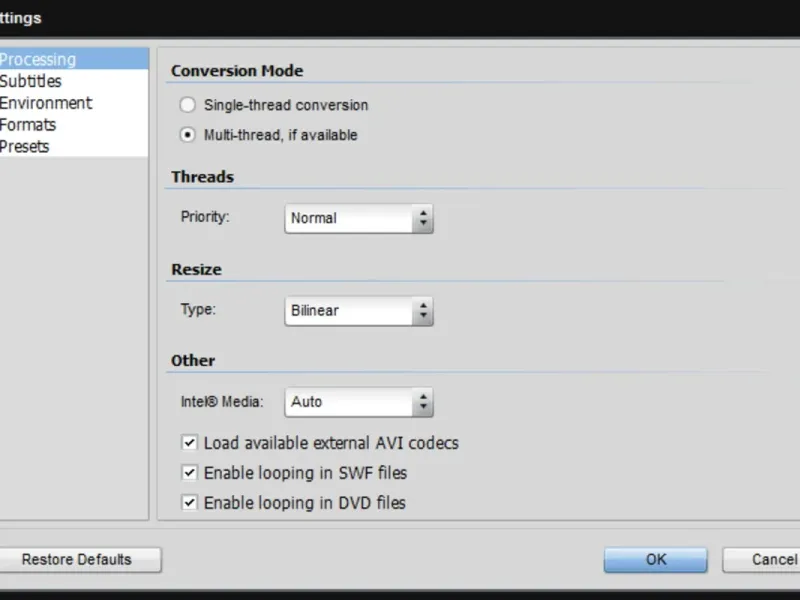Open the Environment settings category
Screen dimensions: 800x600
[x=46, y=103]
